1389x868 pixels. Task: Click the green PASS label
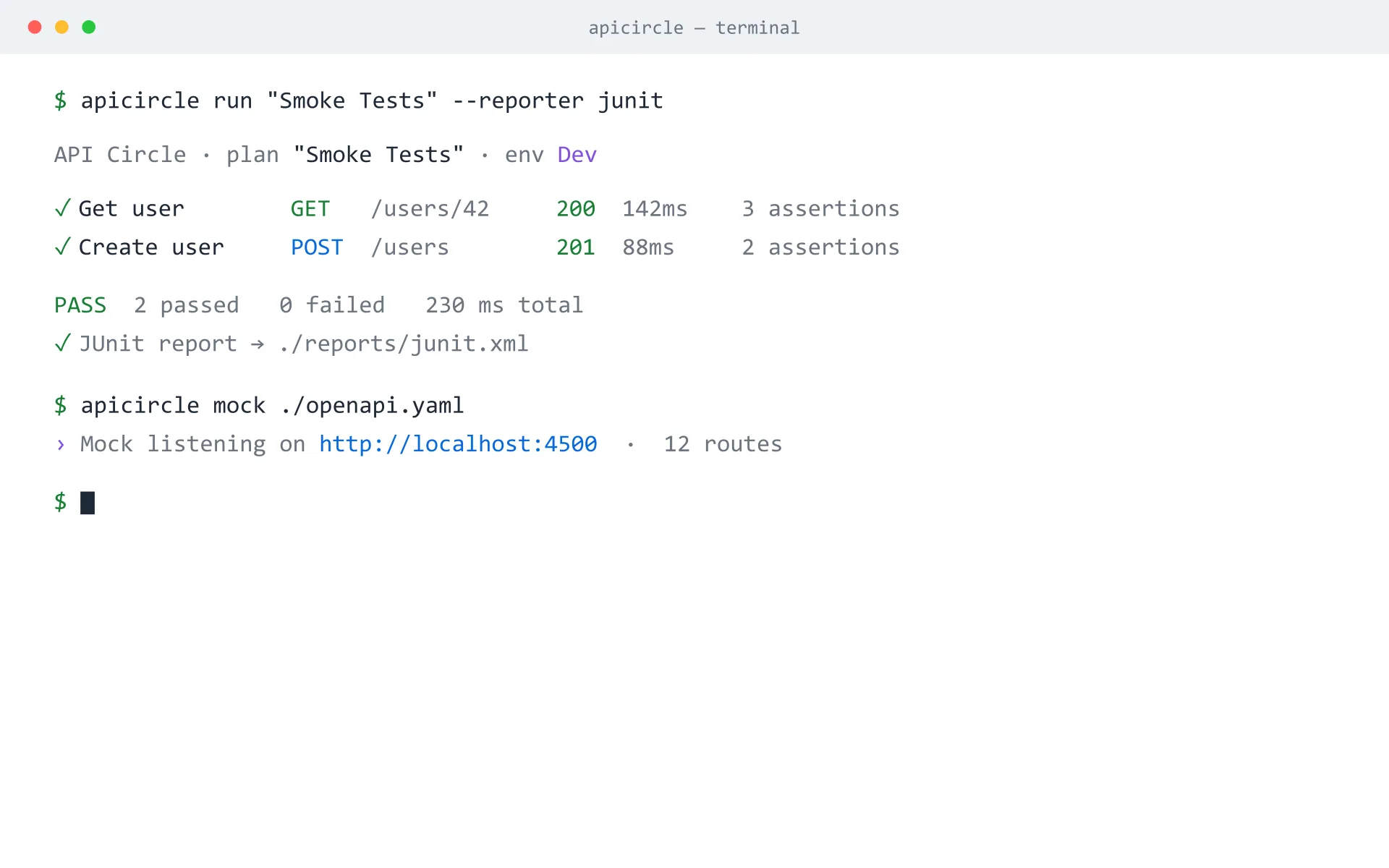80,305
